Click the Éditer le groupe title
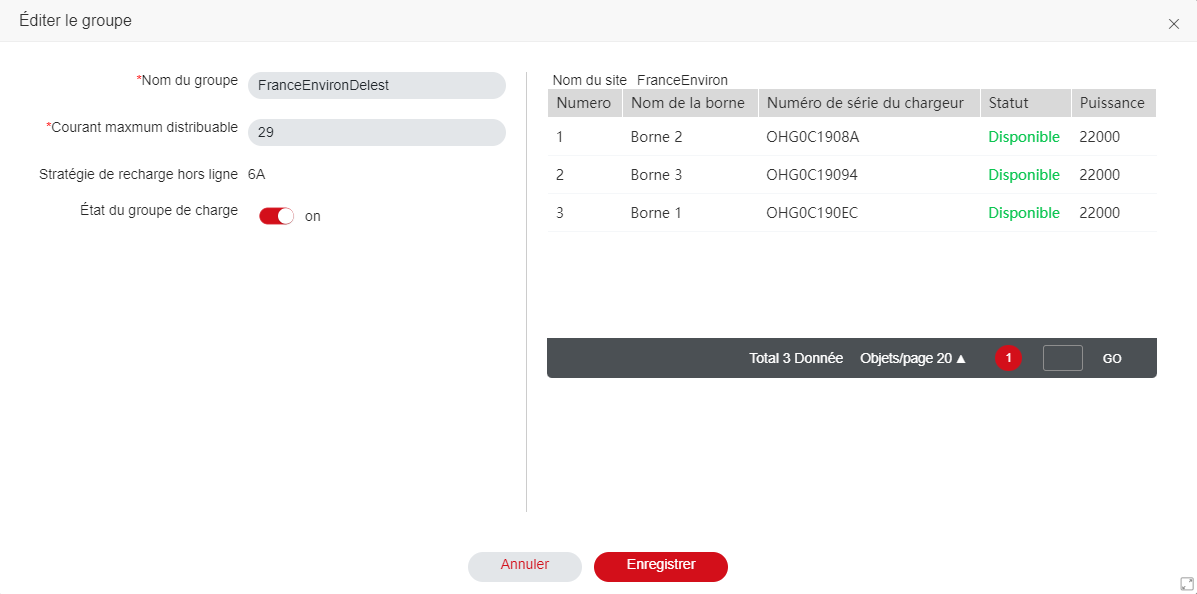This screenshot has height=594, width=1197. point(76,21)
